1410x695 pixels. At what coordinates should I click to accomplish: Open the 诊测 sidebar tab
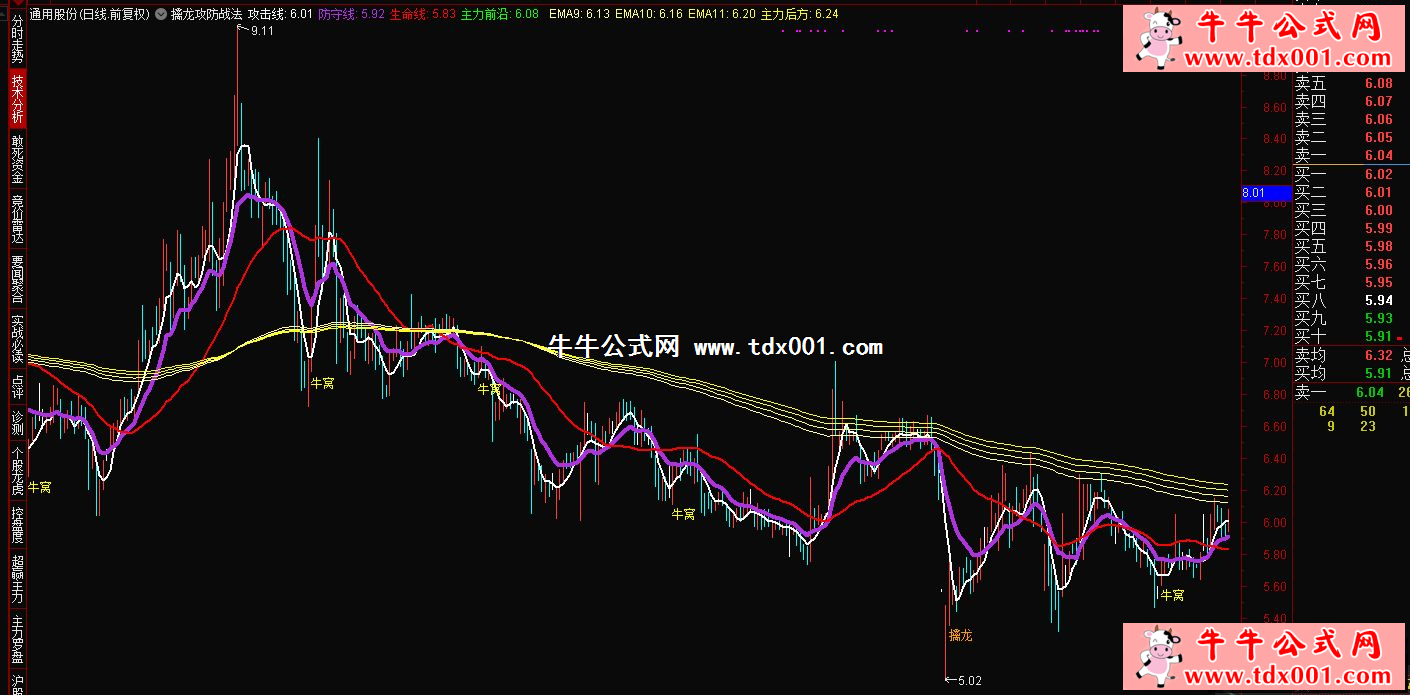pos(16,423)
